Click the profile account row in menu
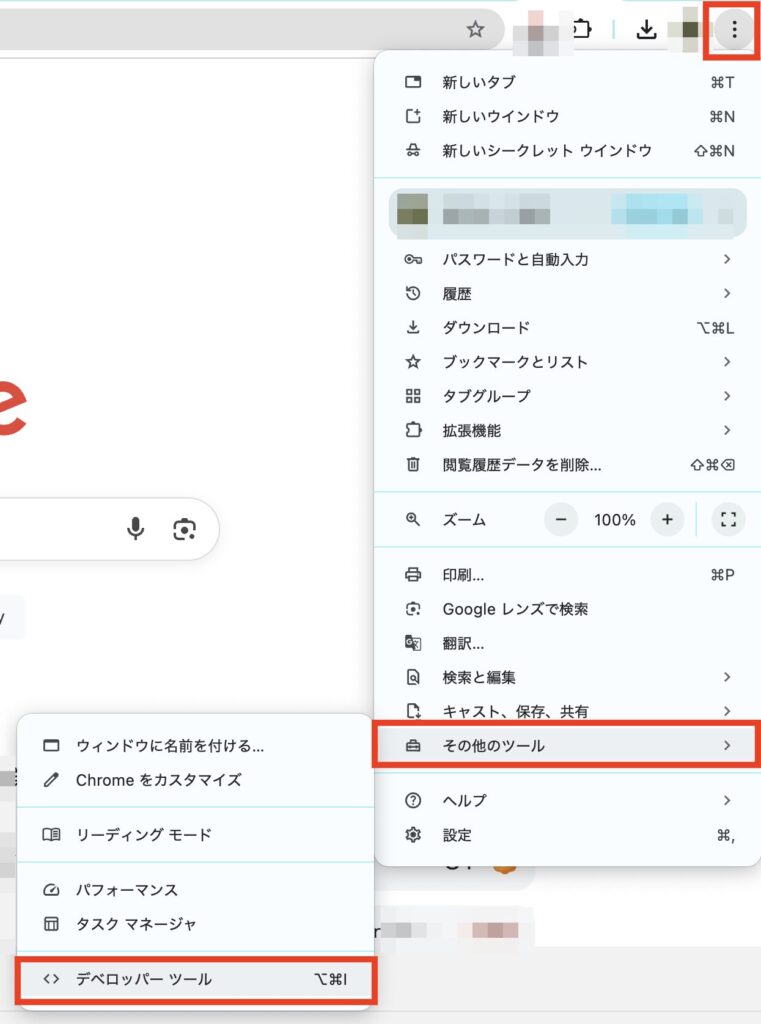 [567, 212]
